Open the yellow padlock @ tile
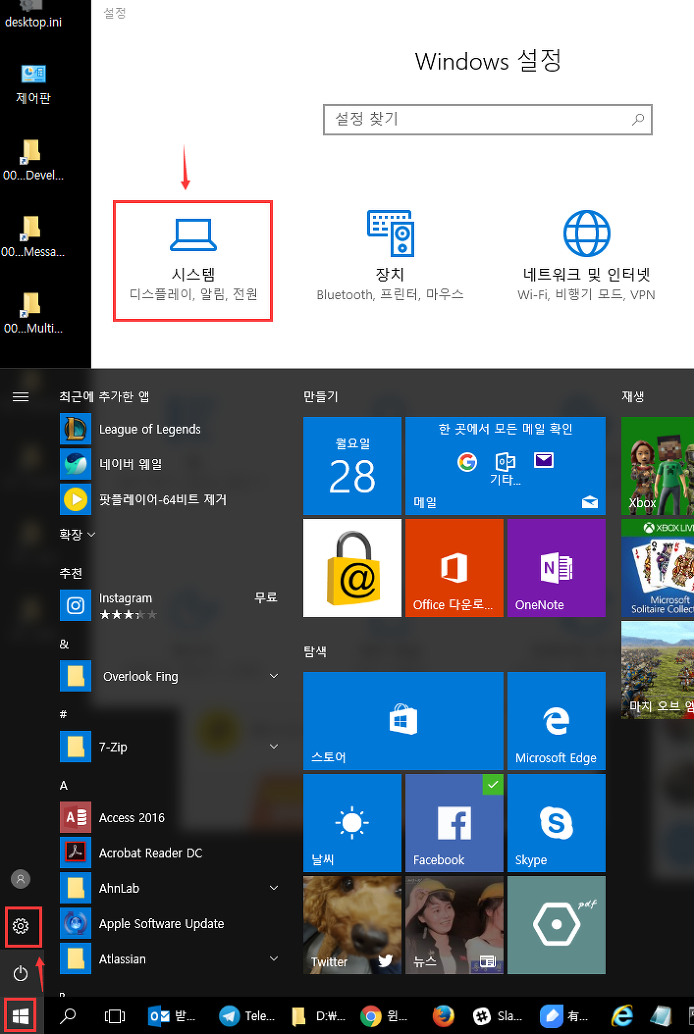The image size is (694, 1034). pos(352,568)
